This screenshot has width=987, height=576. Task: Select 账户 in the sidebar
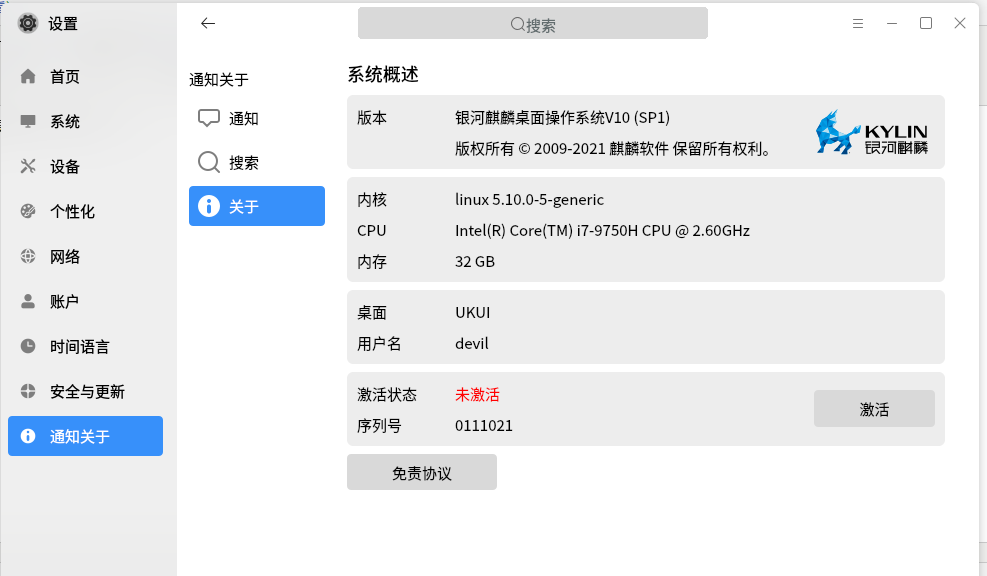click(86, 302)
